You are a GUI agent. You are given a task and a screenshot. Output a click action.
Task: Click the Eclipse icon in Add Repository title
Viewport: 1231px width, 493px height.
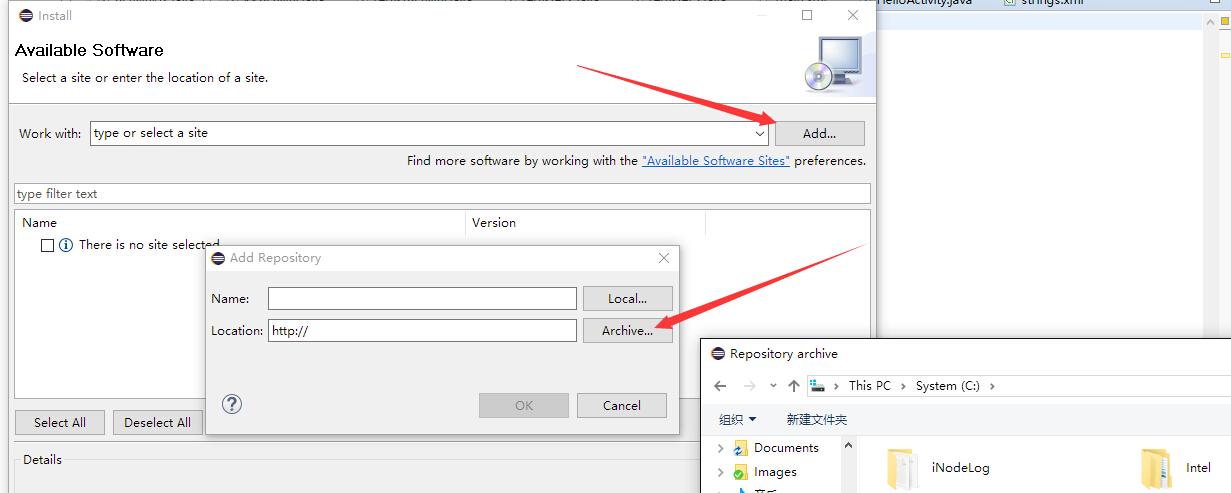218,258
